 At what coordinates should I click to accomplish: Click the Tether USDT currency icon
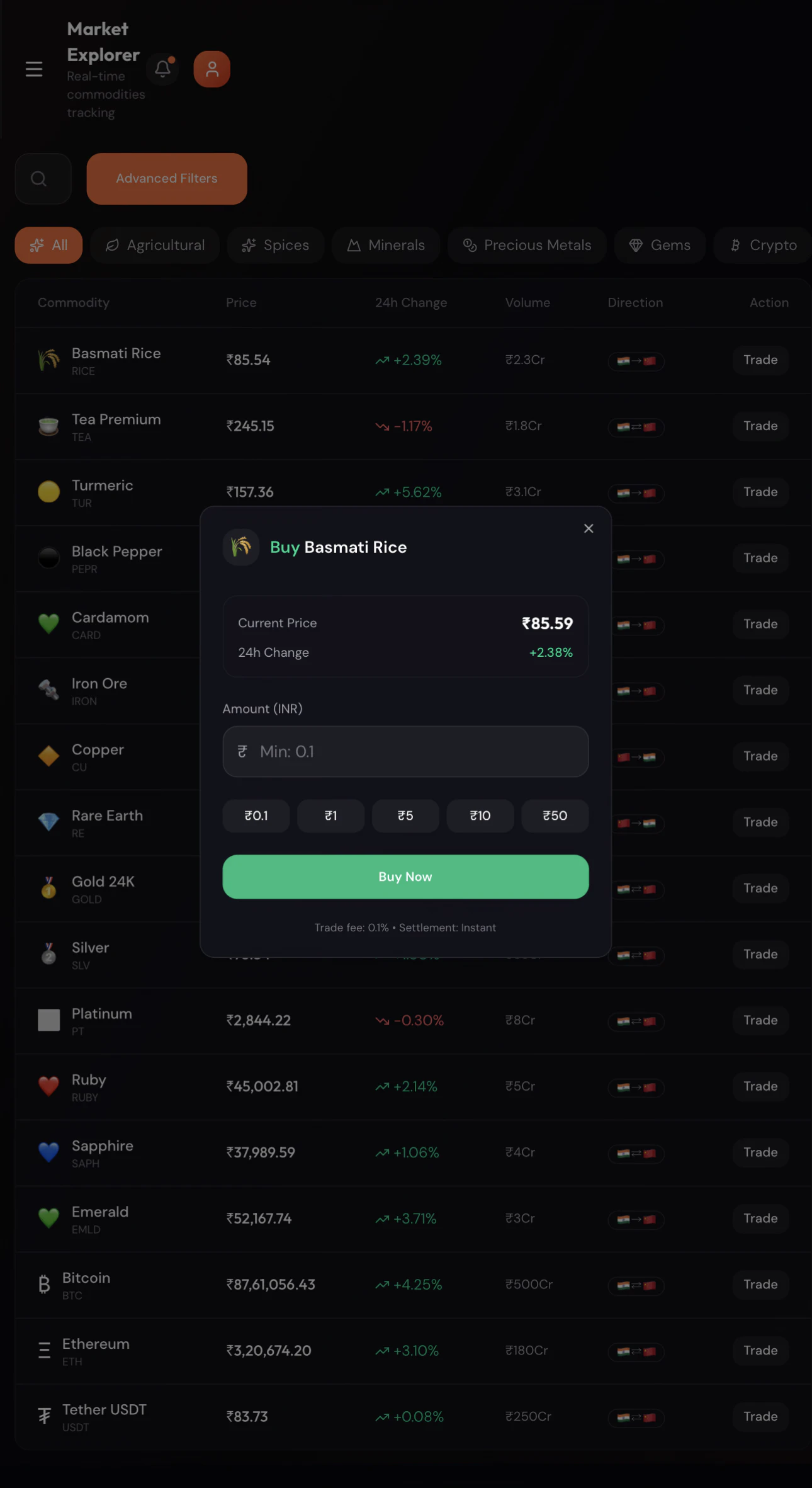(x=44, y=1416)
